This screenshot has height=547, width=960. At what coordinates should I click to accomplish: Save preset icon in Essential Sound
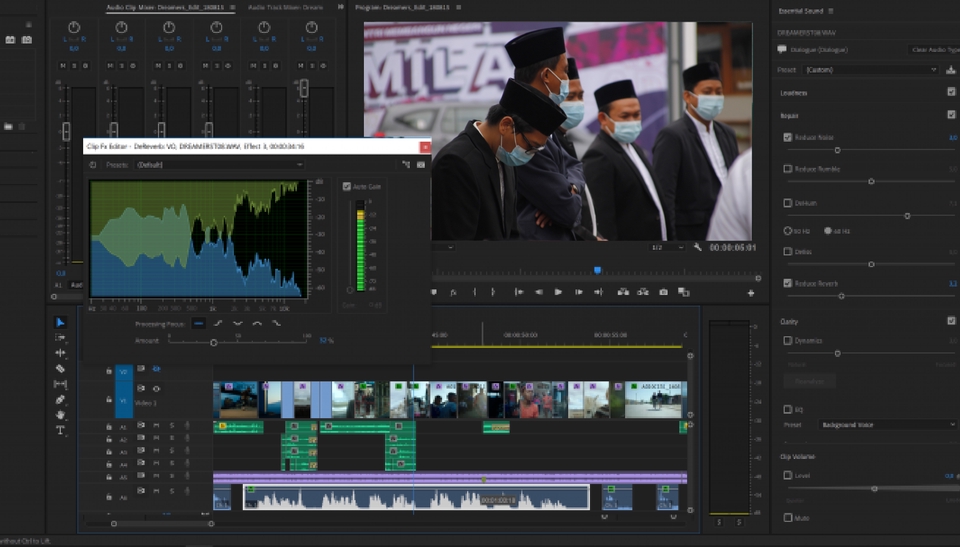click(951, 70)
